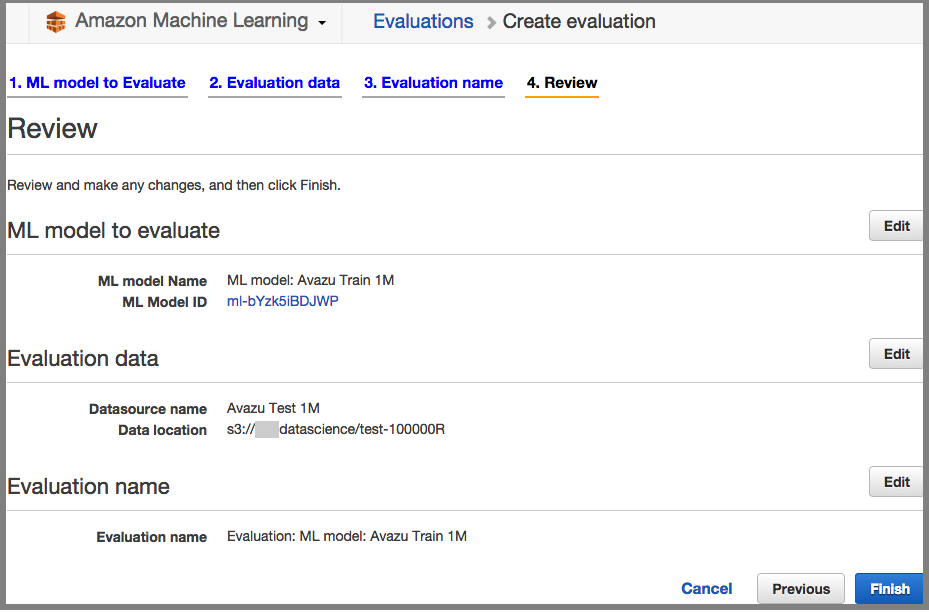Click the 'Evaluation data' section heading
The height and width of the screenshot is (612, 929).
click(x=82, y=358)
